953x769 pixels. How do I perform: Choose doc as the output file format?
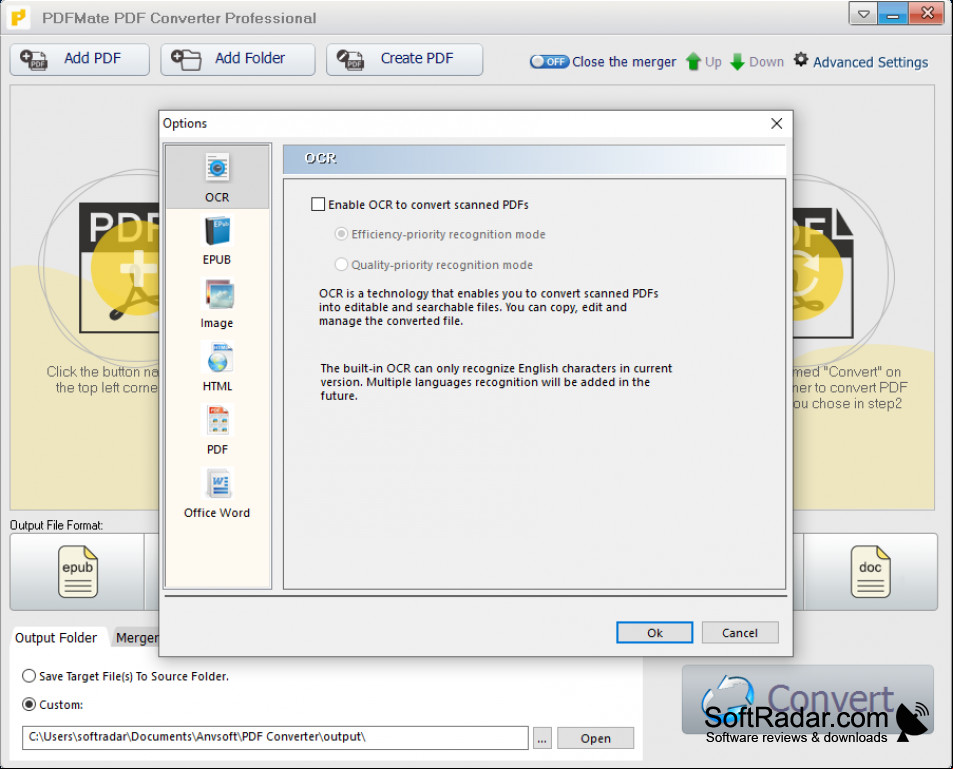pos(870,572)
